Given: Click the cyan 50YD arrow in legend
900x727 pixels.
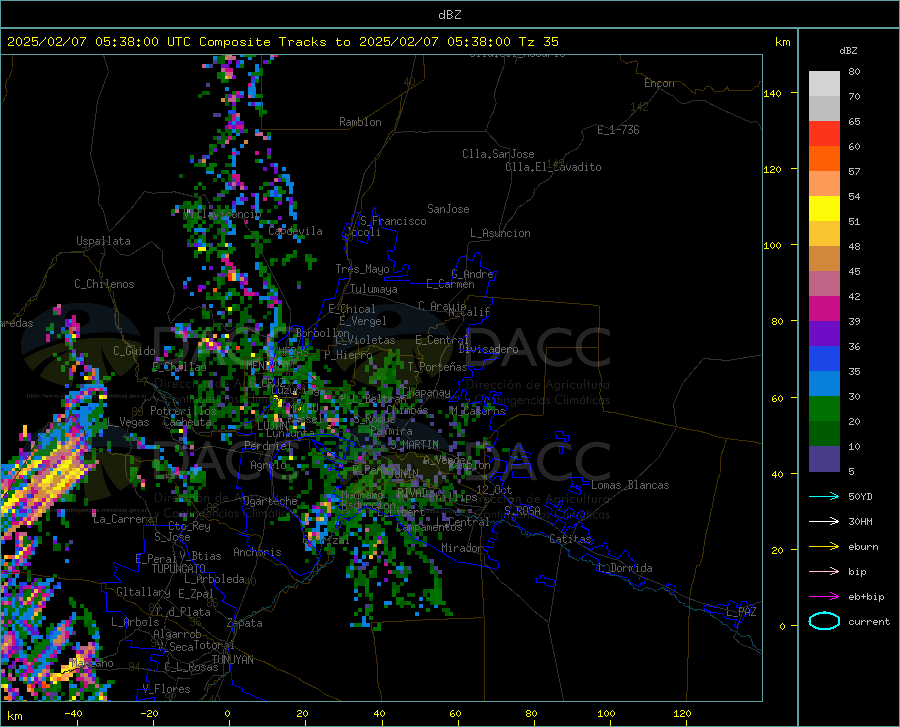Looking at the screenshot, I should click(x=824, y=496).
